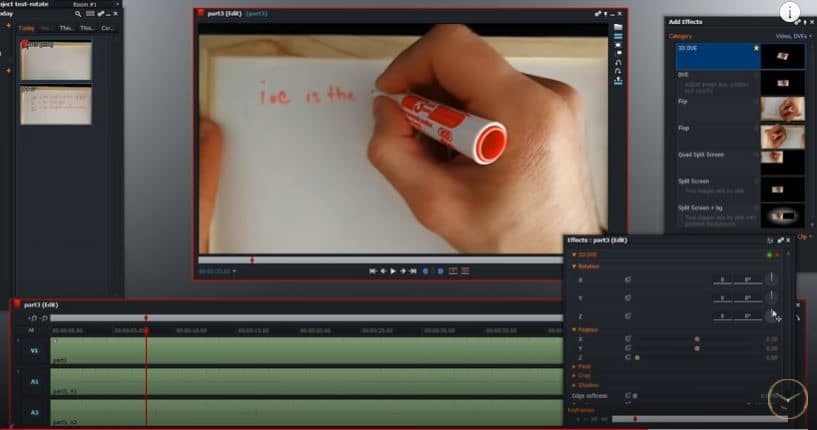This screenshot has width=817, height=430.
Task: Expand the Crop parameter group
Action: (x=574, y=375)
